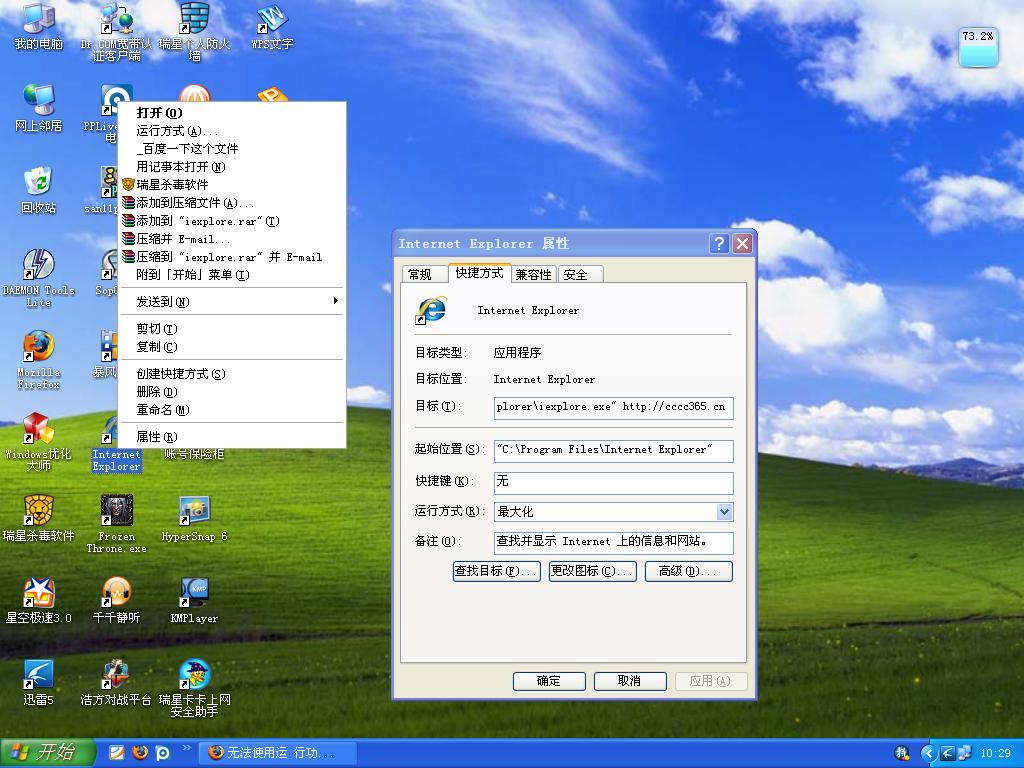Click the 更改图标(C)... button
Image resolution: width=1024 pixels, height=768 pixels.
click(592, 571)
